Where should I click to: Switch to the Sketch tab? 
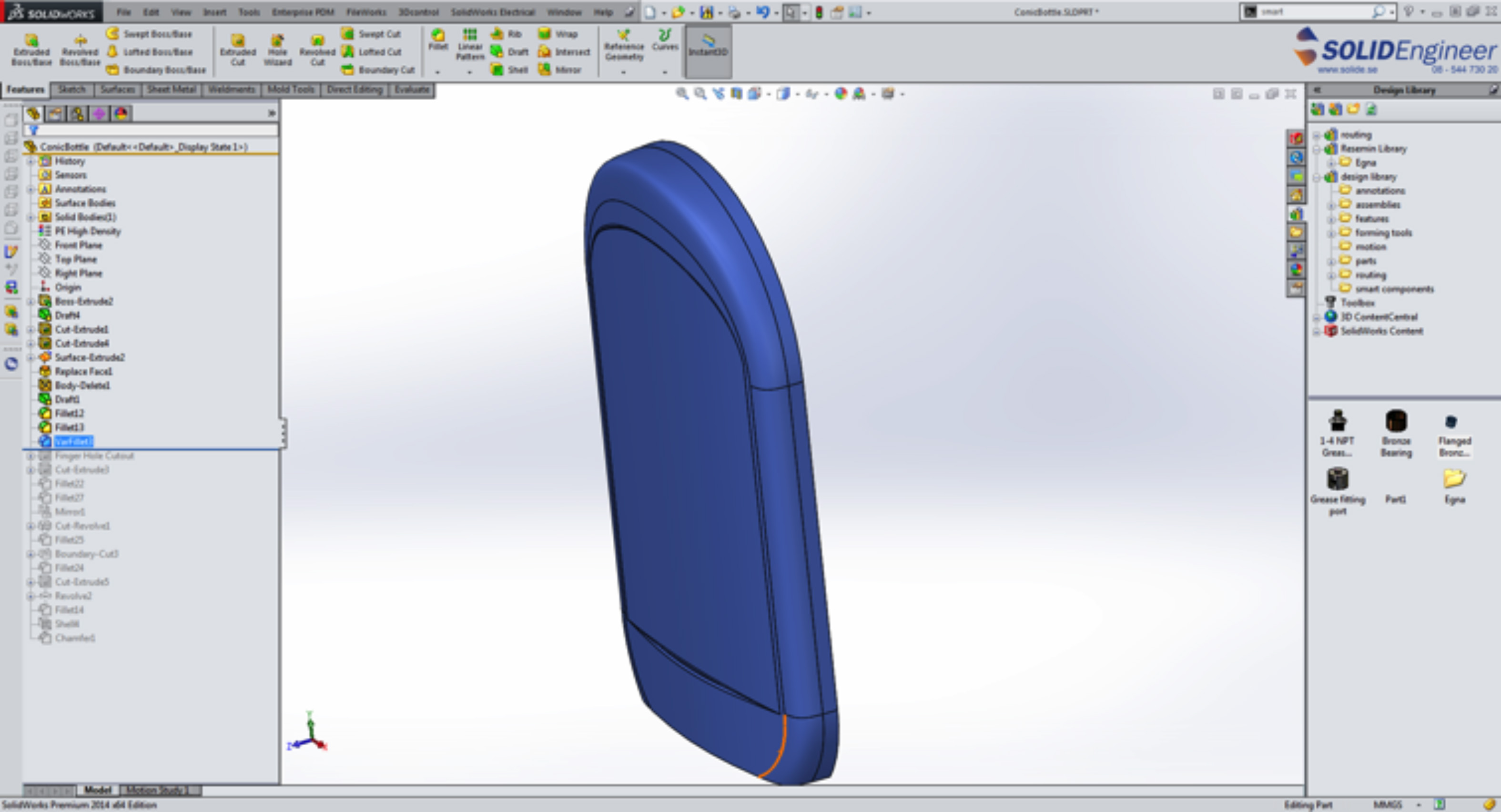tap(71, 89)
